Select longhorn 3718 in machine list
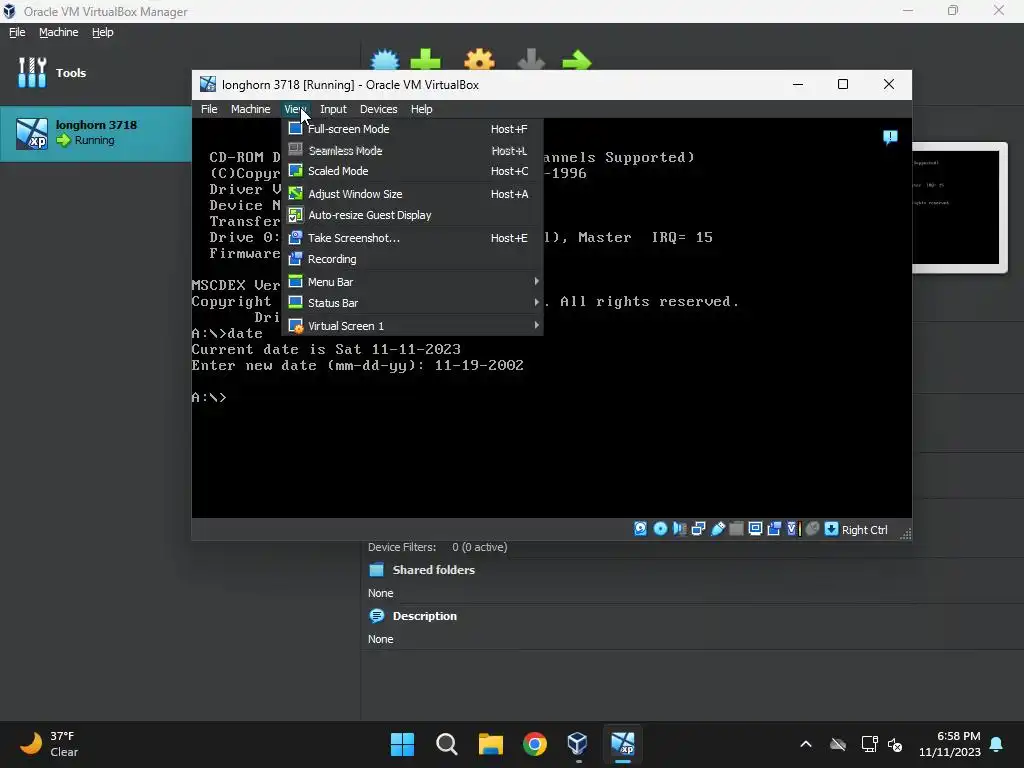 [96, 133]
